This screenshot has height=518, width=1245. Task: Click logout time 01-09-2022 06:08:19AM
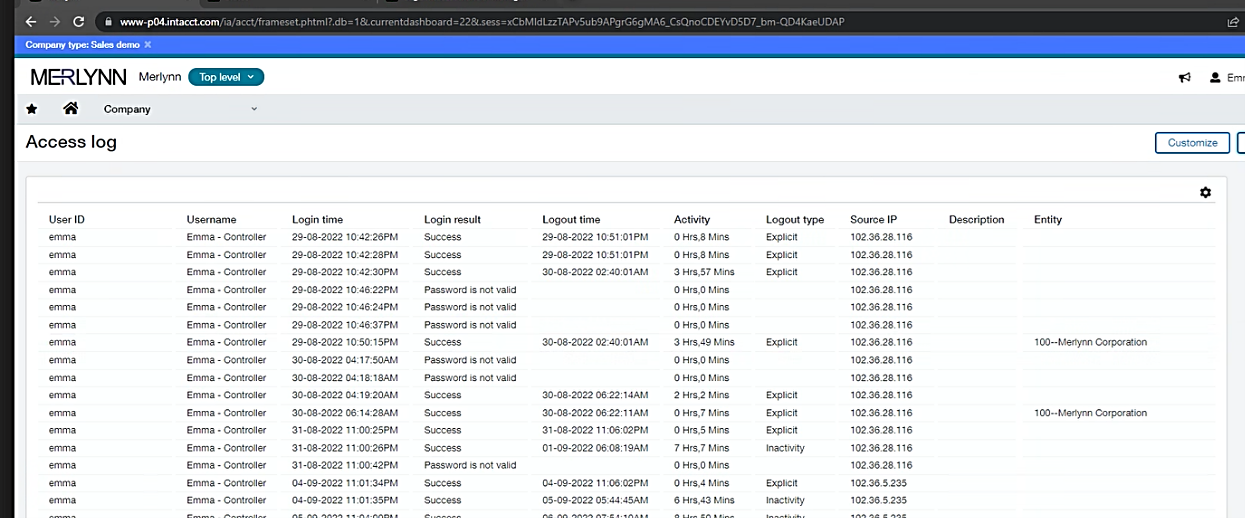[x=595, y=448]
